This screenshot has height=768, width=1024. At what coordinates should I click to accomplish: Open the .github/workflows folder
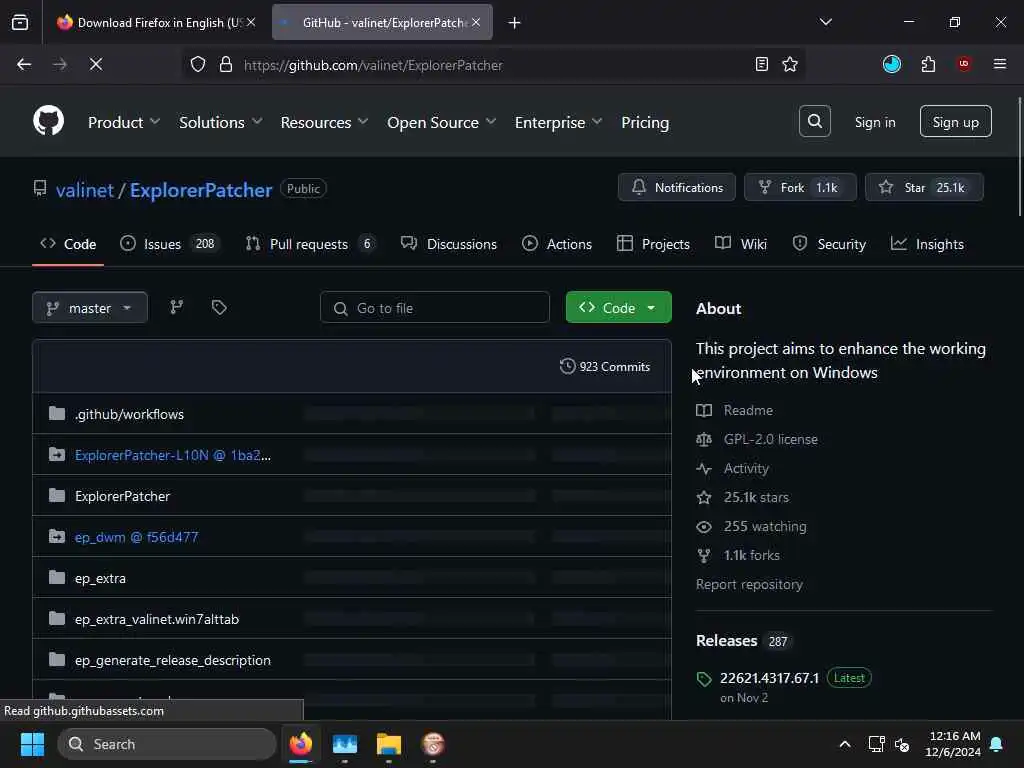click(129, 414)
